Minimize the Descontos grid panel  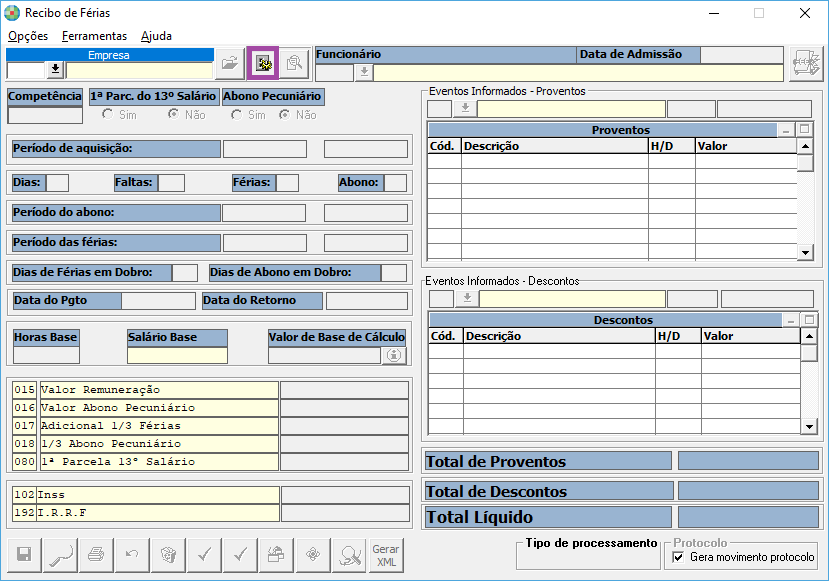click(x=791, y=320)
